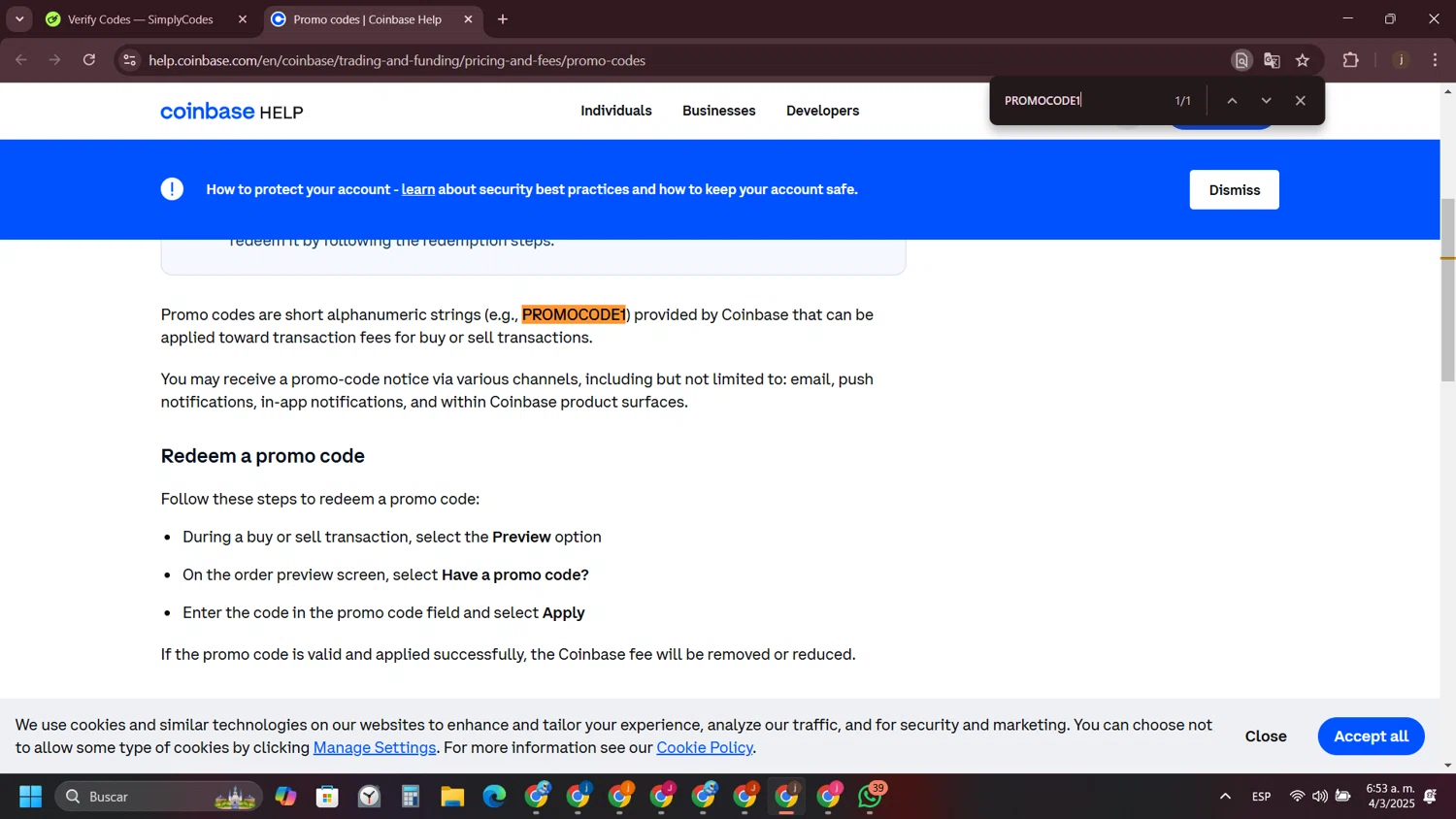Screen dimensions: 1456x819
Task: Click the highlighted PROMOCODE1 text
Action: (x=574, y=314)
